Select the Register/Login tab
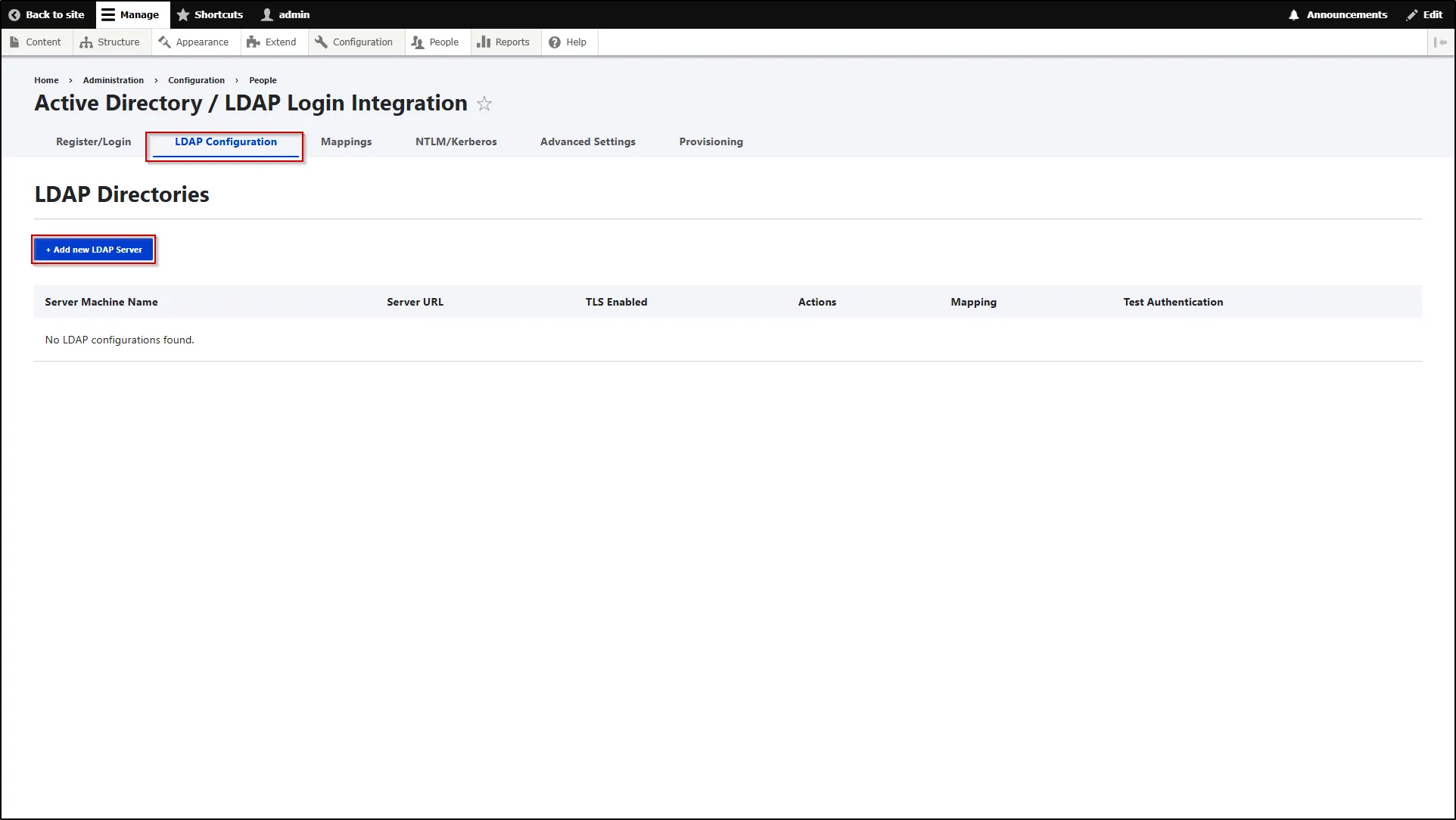This screenshot has width=1456, height=820. (93, 141)
